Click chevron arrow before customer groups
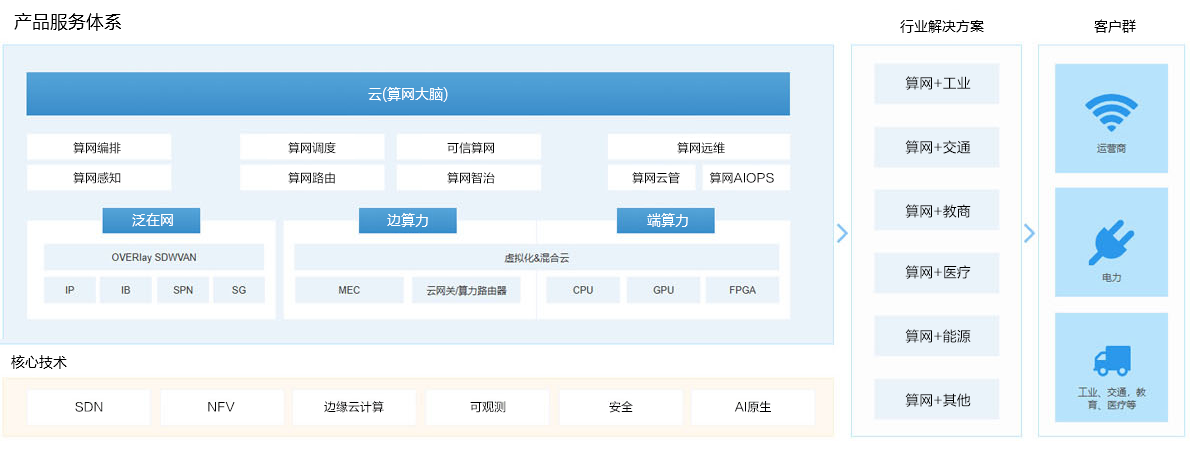Image resolution: width=1190 pixels, height=471 pixels. (1029, 233)
